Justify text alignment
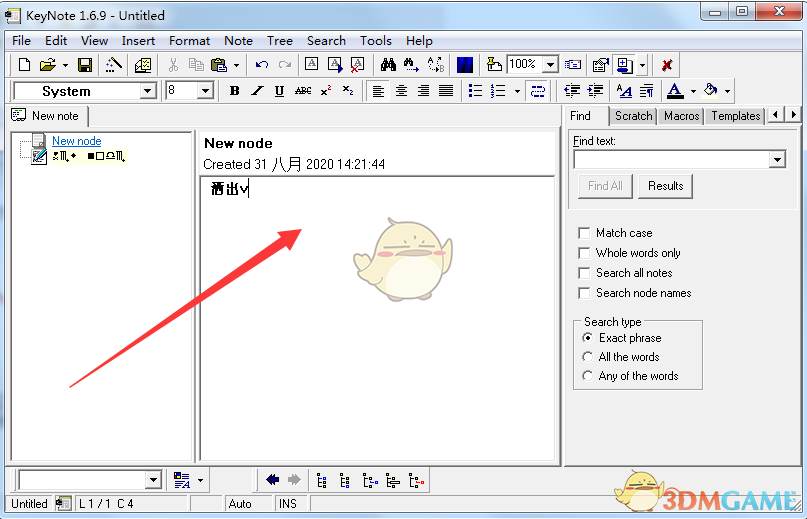The width and height of the screenshot is (807, 519). (x=446, y=91)
